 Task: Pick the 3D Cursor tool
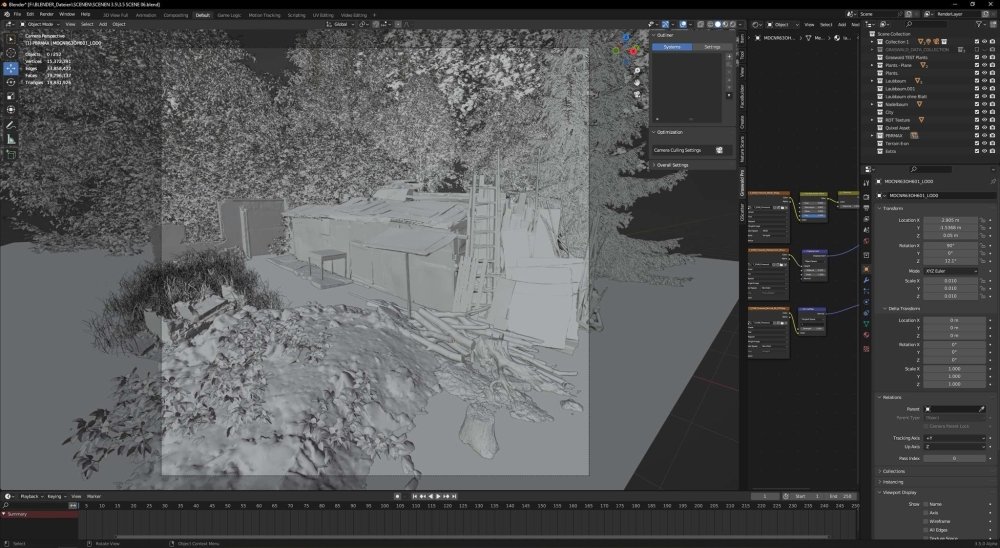[11, 53]
